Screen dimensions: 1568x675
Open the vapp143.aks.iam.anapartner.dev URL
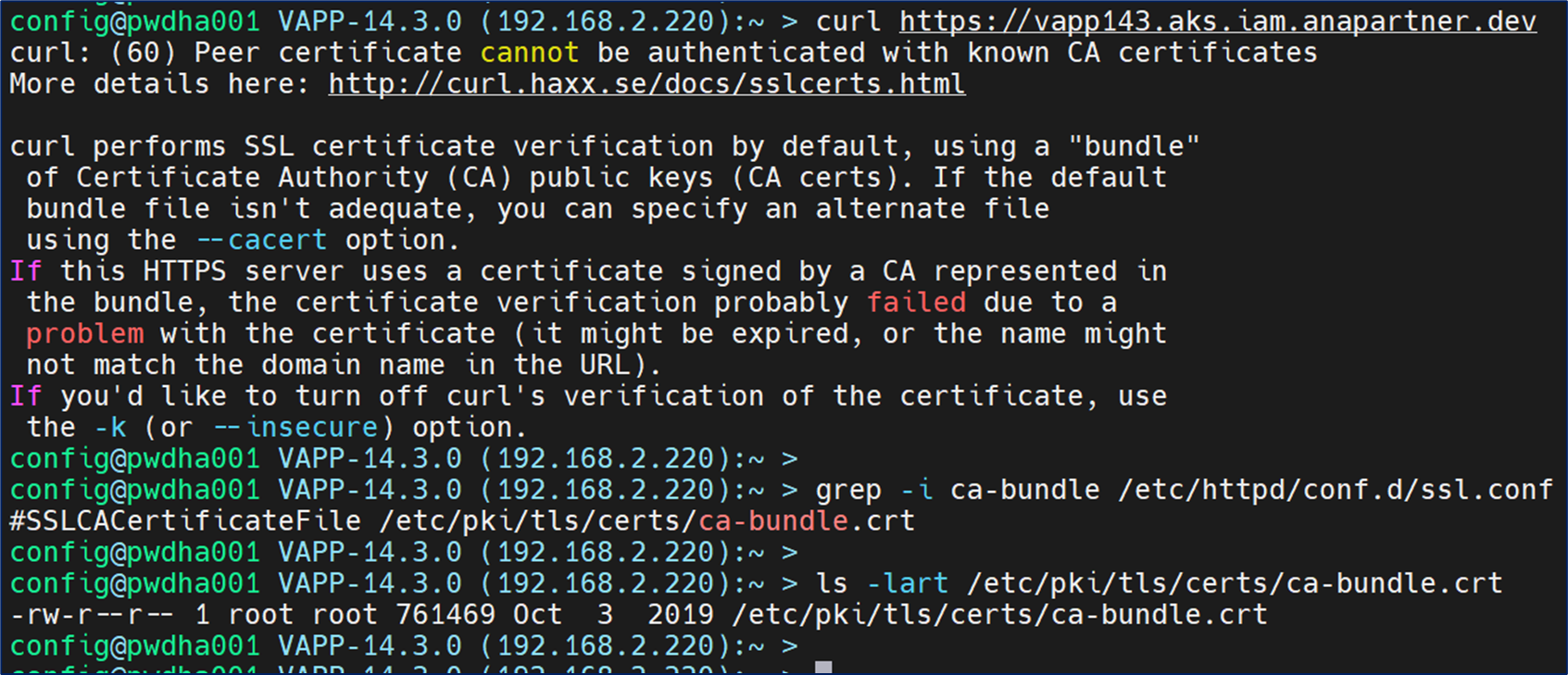point(1217,21)
